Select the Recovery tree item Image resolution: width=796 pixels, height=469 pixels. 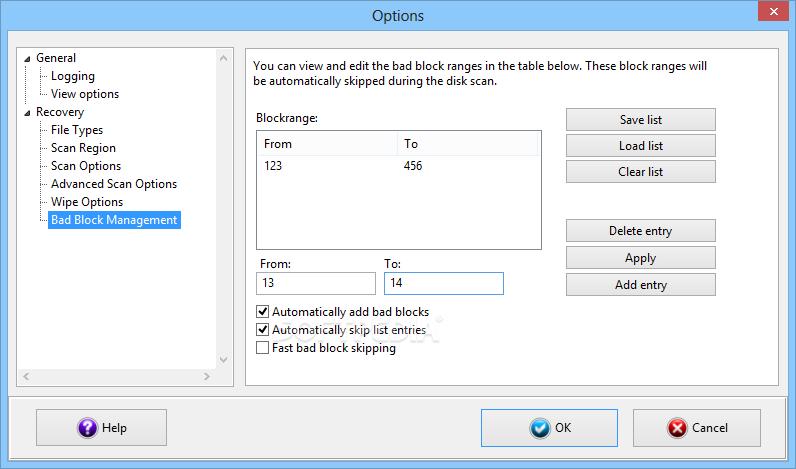click(x=60, y=112)
